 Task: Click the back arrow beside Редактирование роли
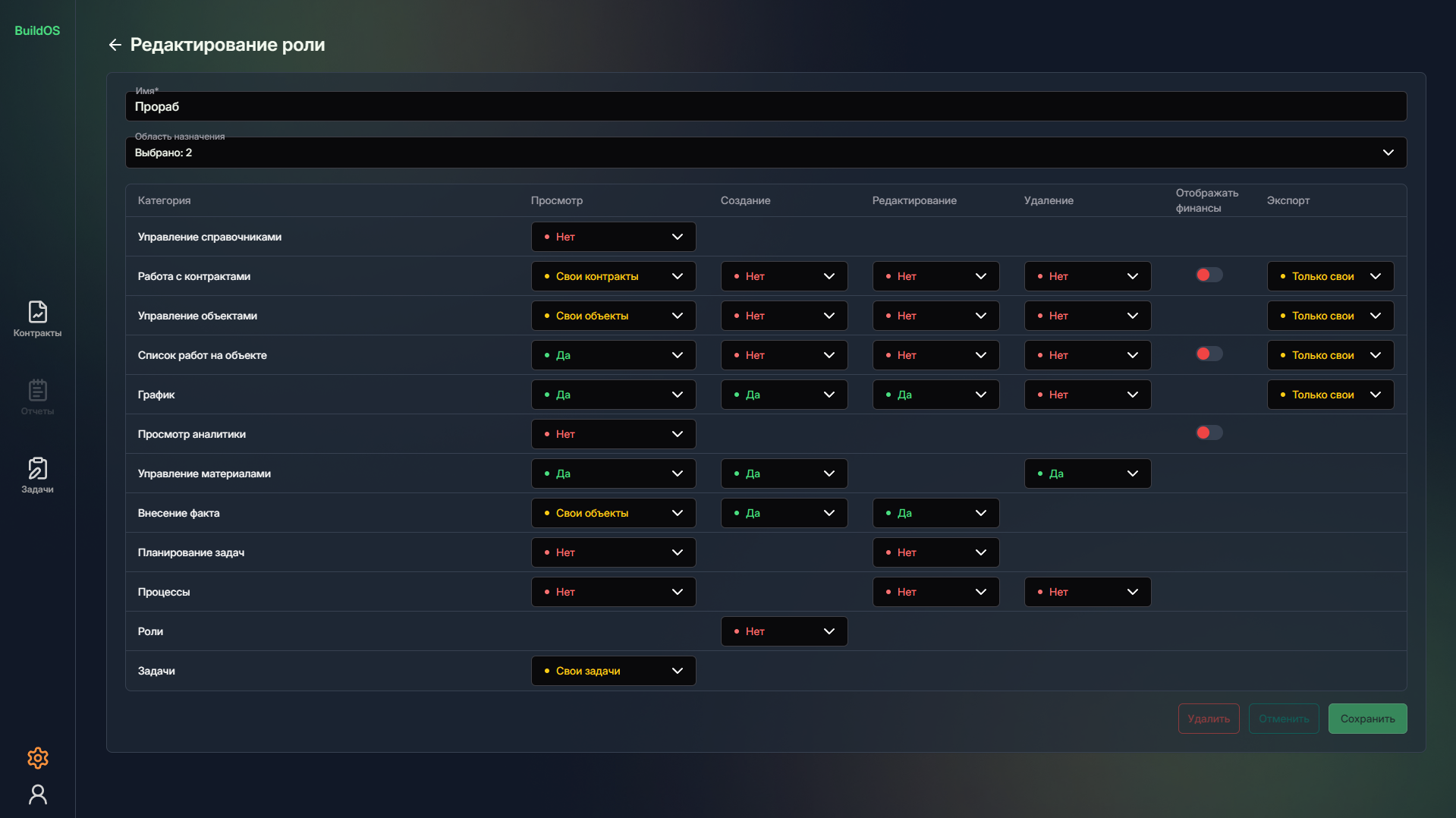click(x=115, y=45)
